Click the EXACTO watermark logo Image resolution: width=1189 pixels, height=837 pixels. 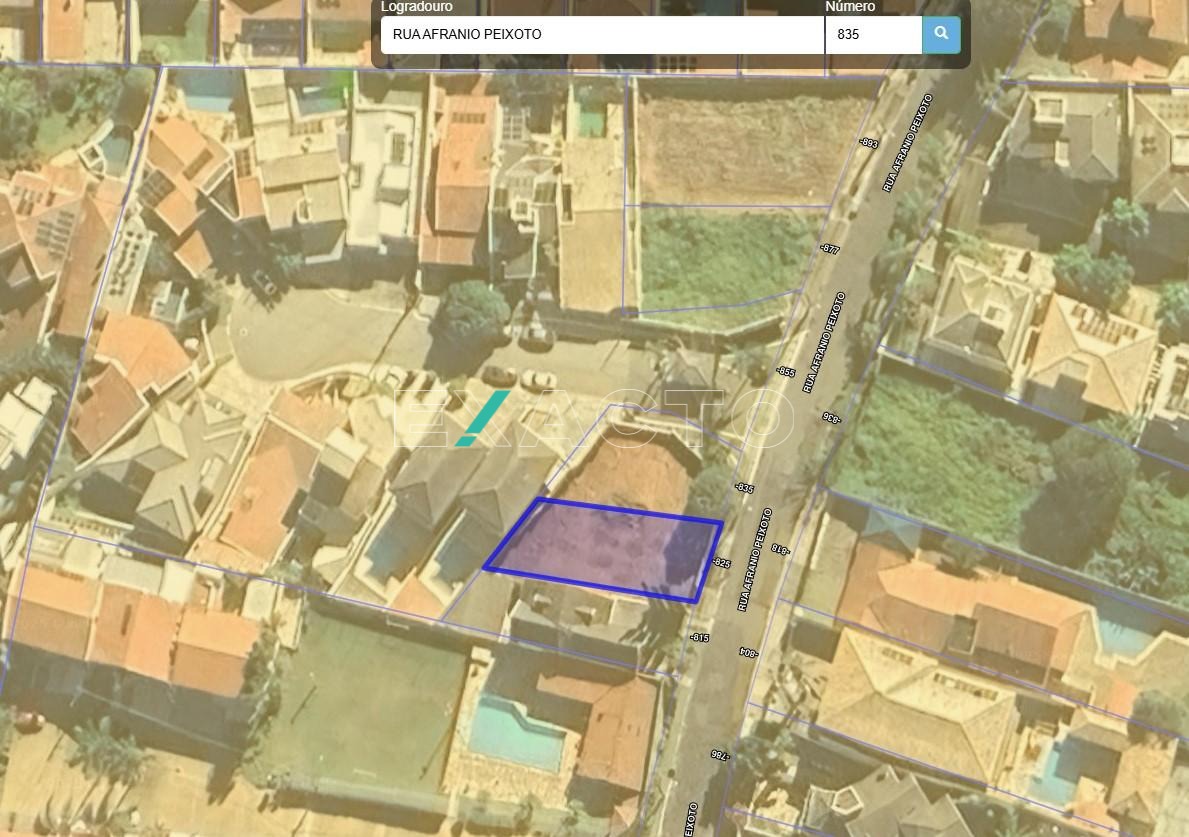pos(594,419)
